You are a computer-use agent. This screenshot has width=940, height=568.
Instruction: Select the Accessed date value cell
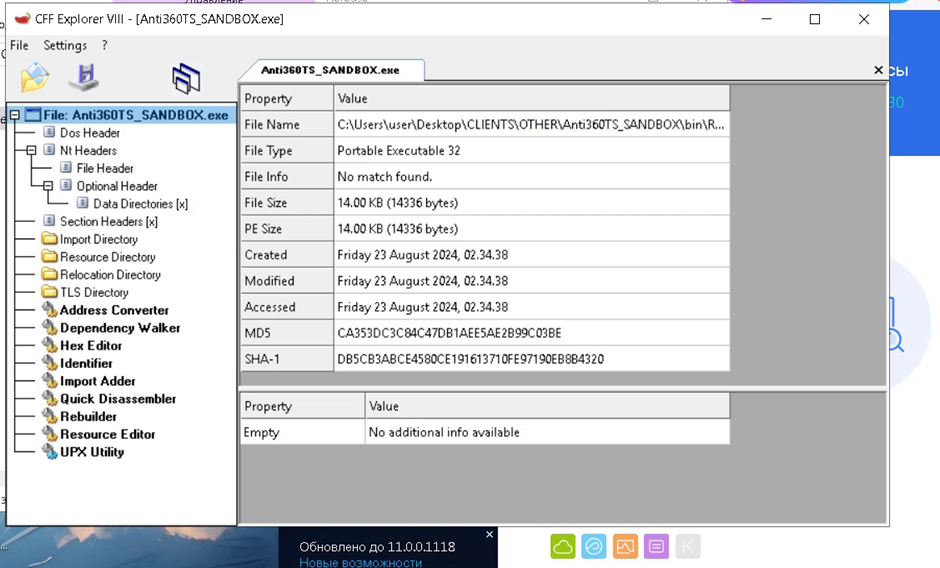[532, 306]
